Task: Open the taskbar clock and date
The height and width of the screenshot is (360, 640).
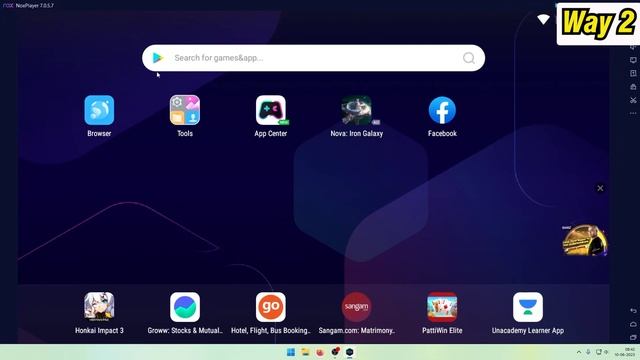Action: (624, 352)
